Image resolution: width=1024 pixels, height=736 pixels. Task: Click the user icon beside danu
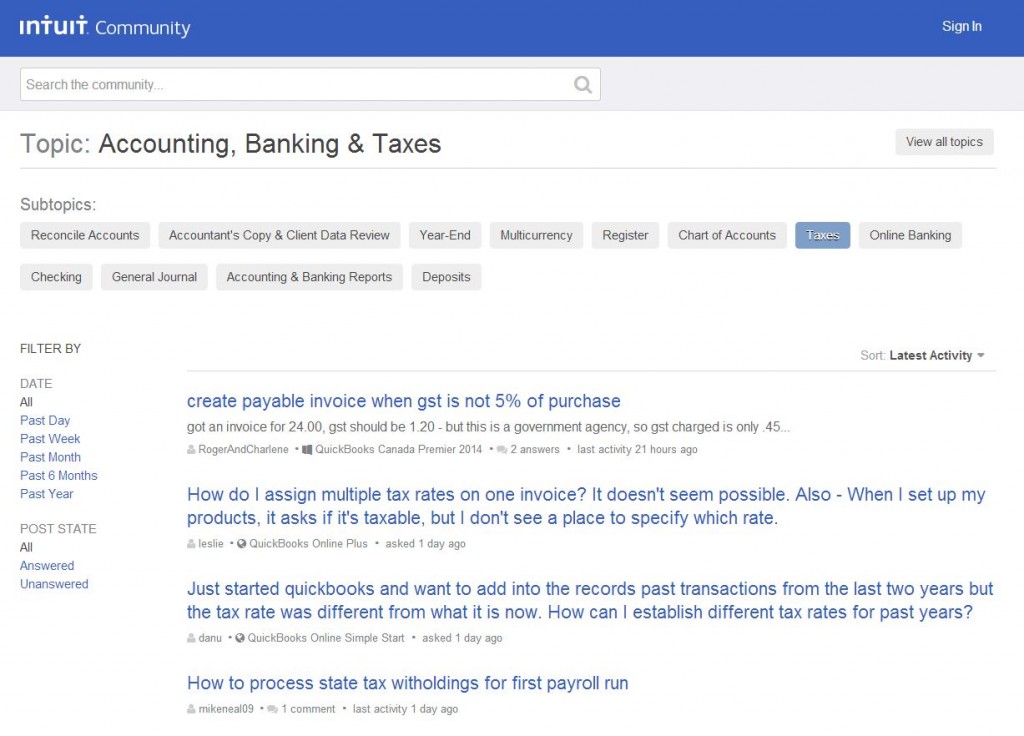[192, 638]
